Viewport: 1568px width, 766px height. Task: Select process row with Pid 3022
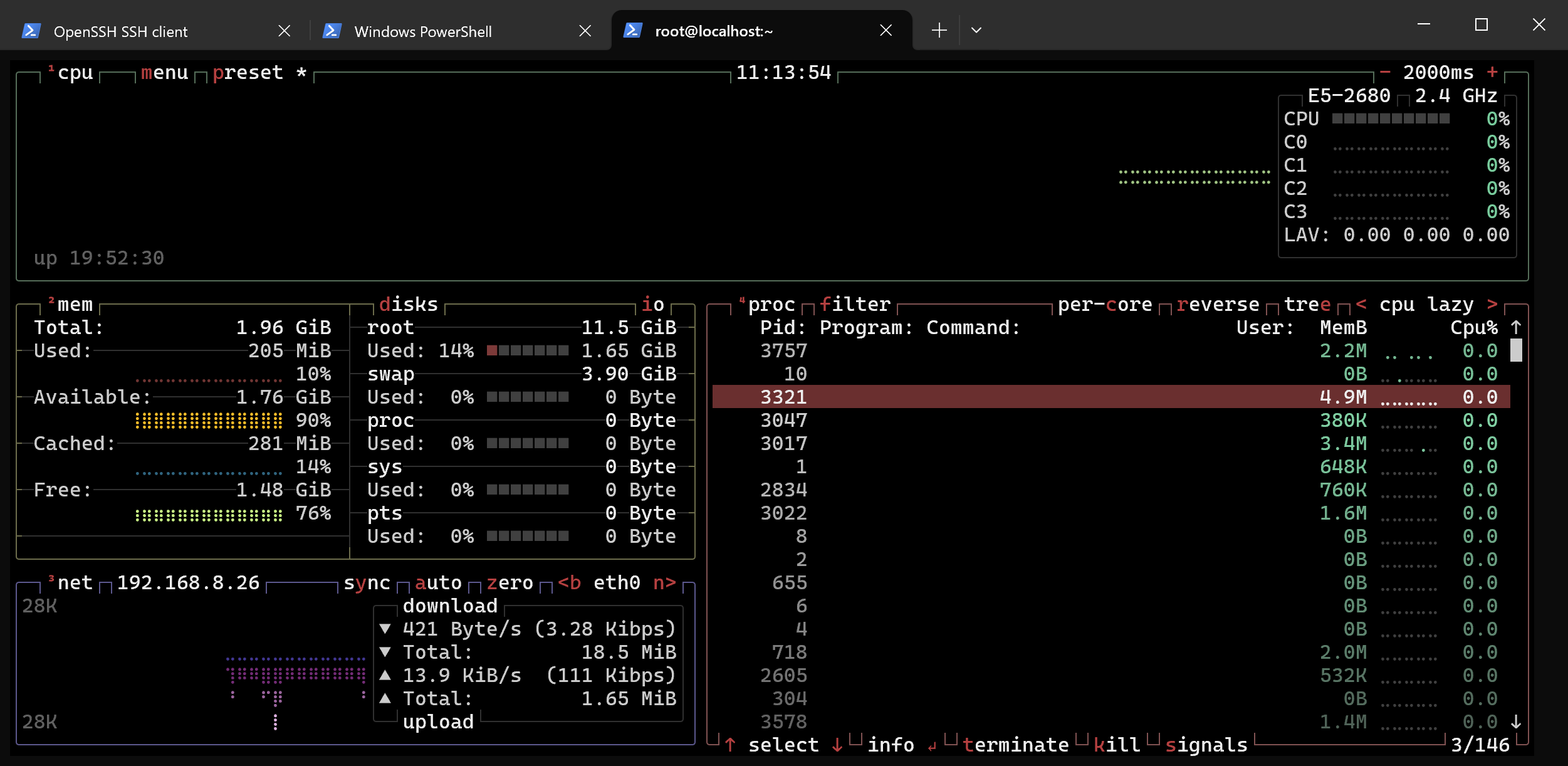1111,513
